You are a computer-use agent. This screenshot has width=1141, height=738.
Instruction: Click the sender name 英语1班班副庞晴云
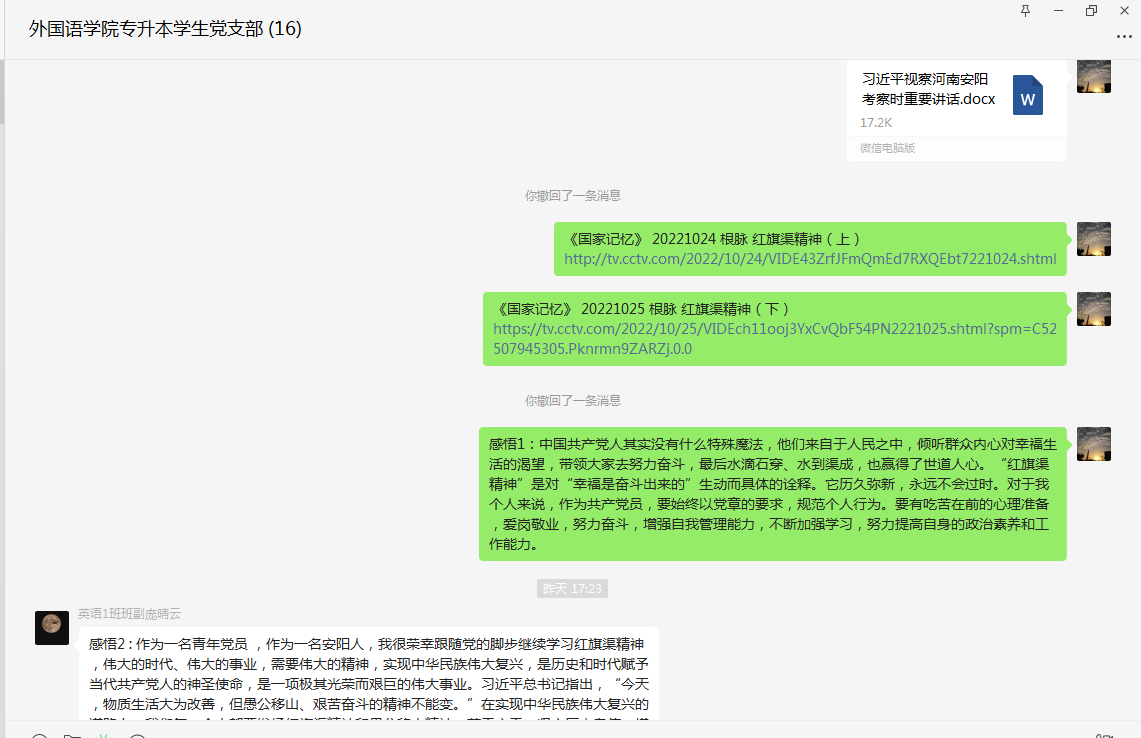tap(130, 613)
